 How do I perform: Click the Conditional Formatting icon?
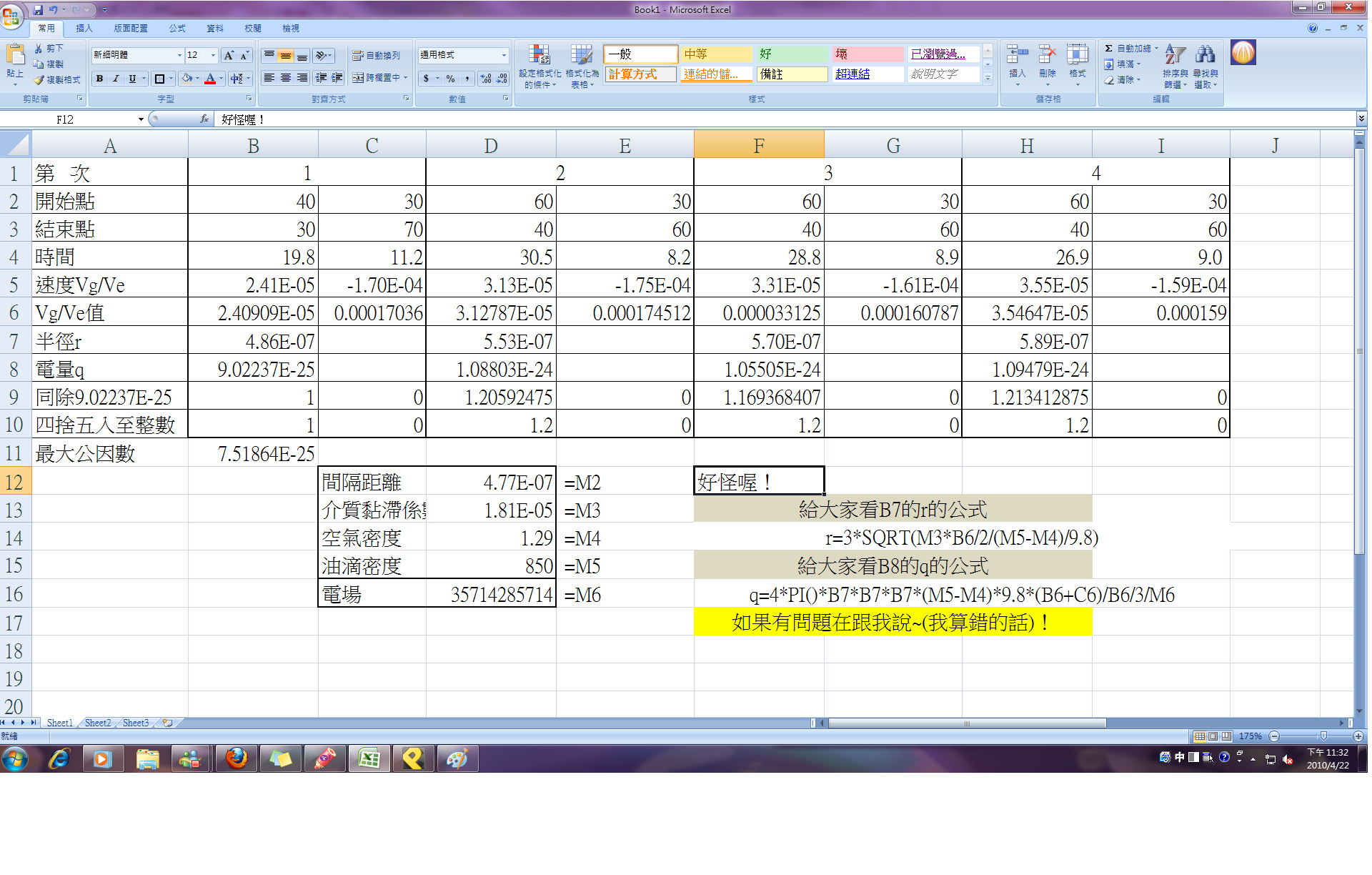(539, 55)
